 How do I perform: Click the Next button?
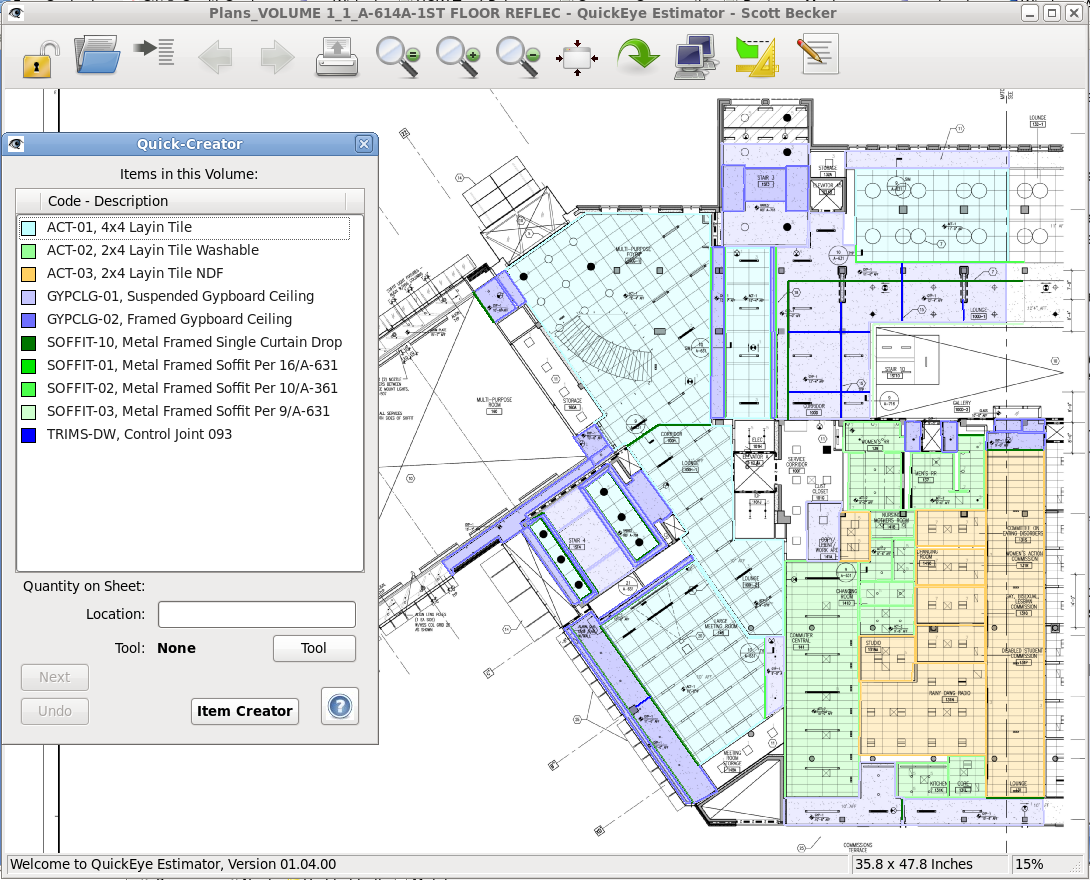point(55,677)
